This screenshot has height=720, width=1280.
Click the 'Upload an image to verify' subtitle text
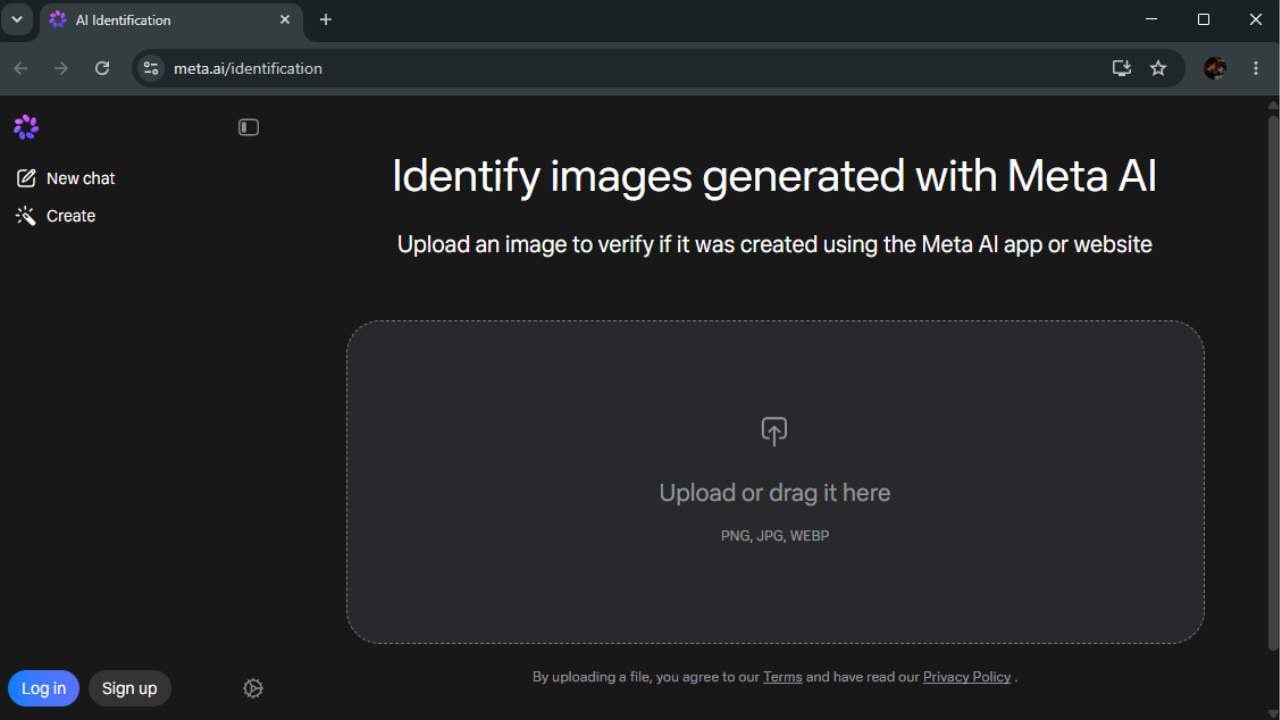pyautogui.click(x=774, y=244)
